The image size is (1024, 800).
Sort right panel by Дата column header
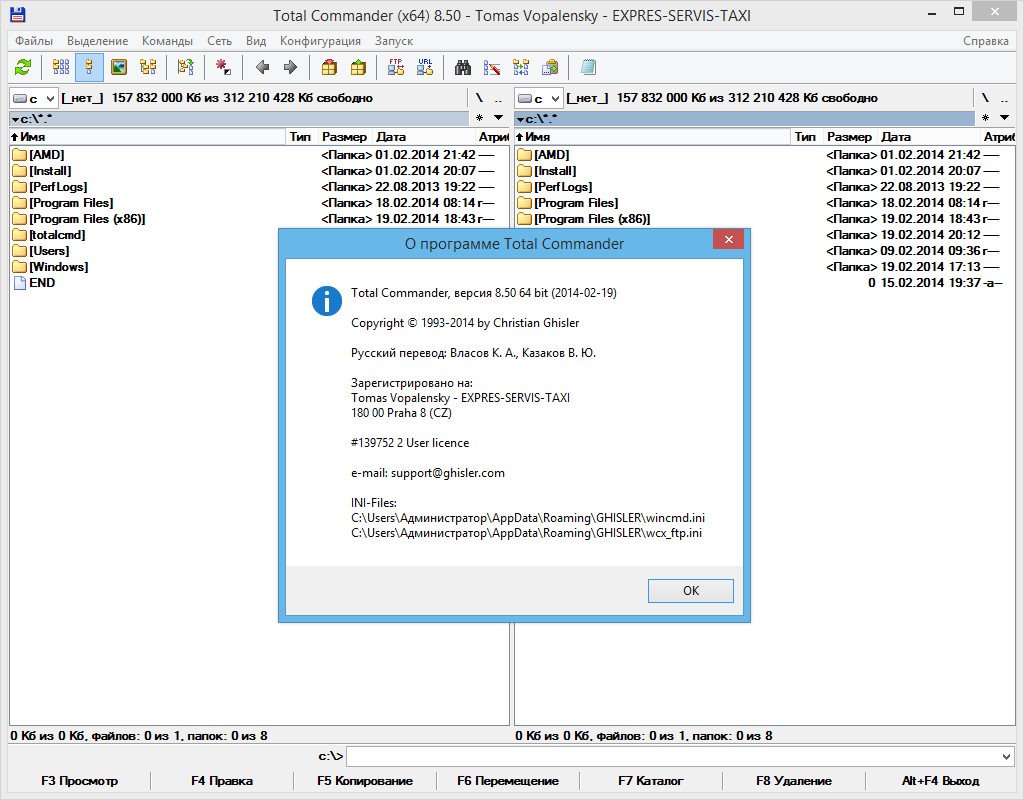click(x=930, y=136)
